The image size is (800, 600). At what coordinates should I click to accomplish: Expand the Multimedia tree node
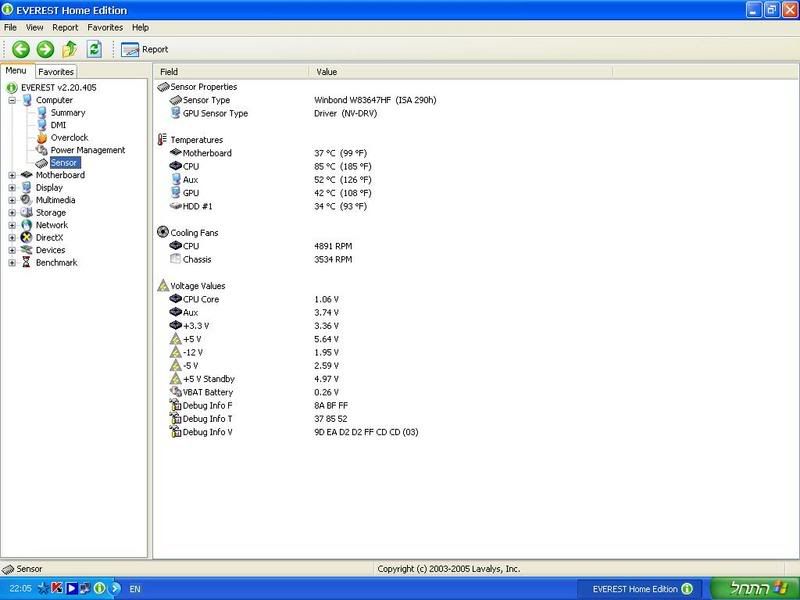tap(12, 201)
